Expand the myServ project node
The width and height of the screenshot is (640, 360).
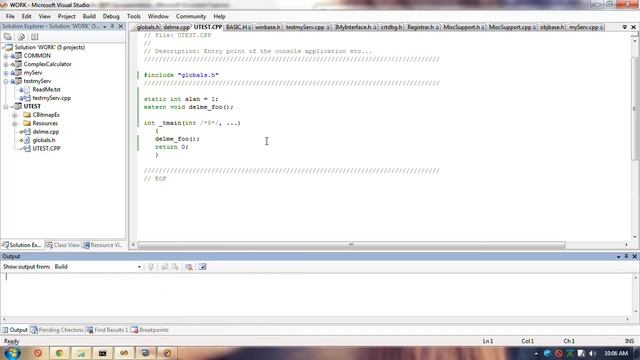(6, 73)
